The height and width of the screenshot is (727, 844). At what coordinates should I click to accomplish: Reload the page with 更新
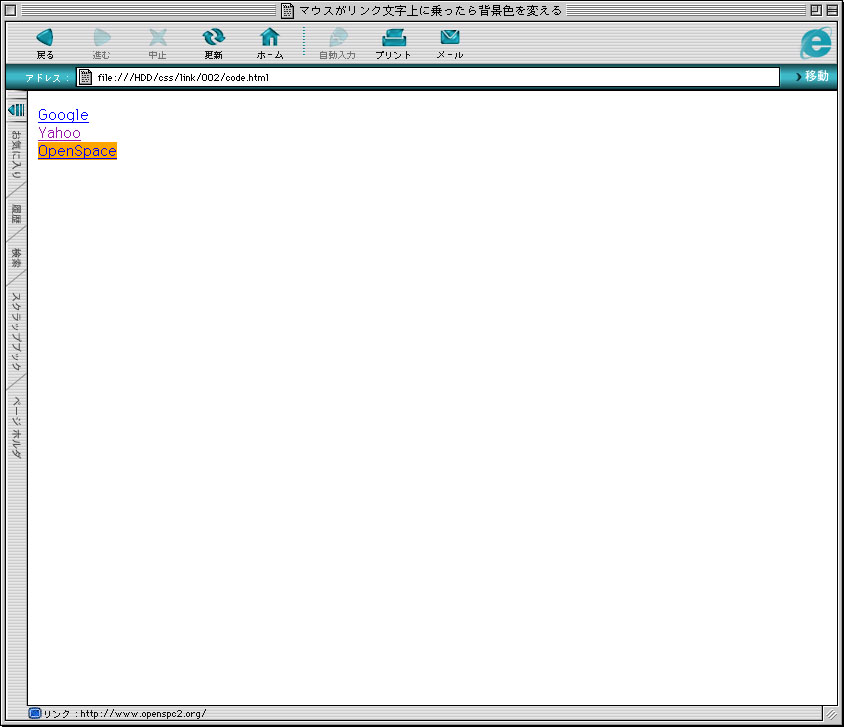coord(214,44)
